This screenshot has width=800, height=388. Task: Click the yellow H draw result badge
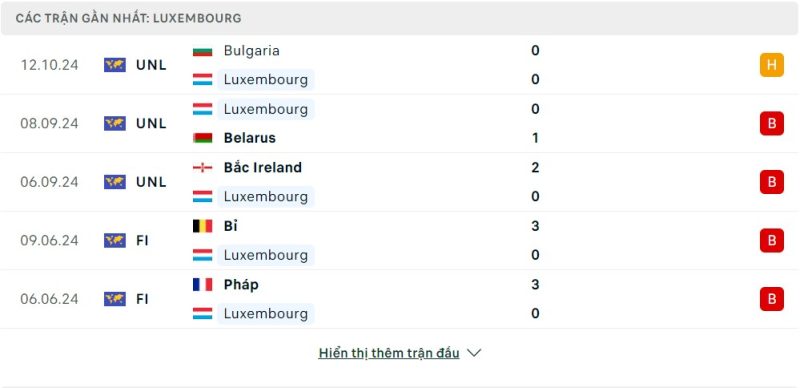pyautogui.click(x=771, y=65)
